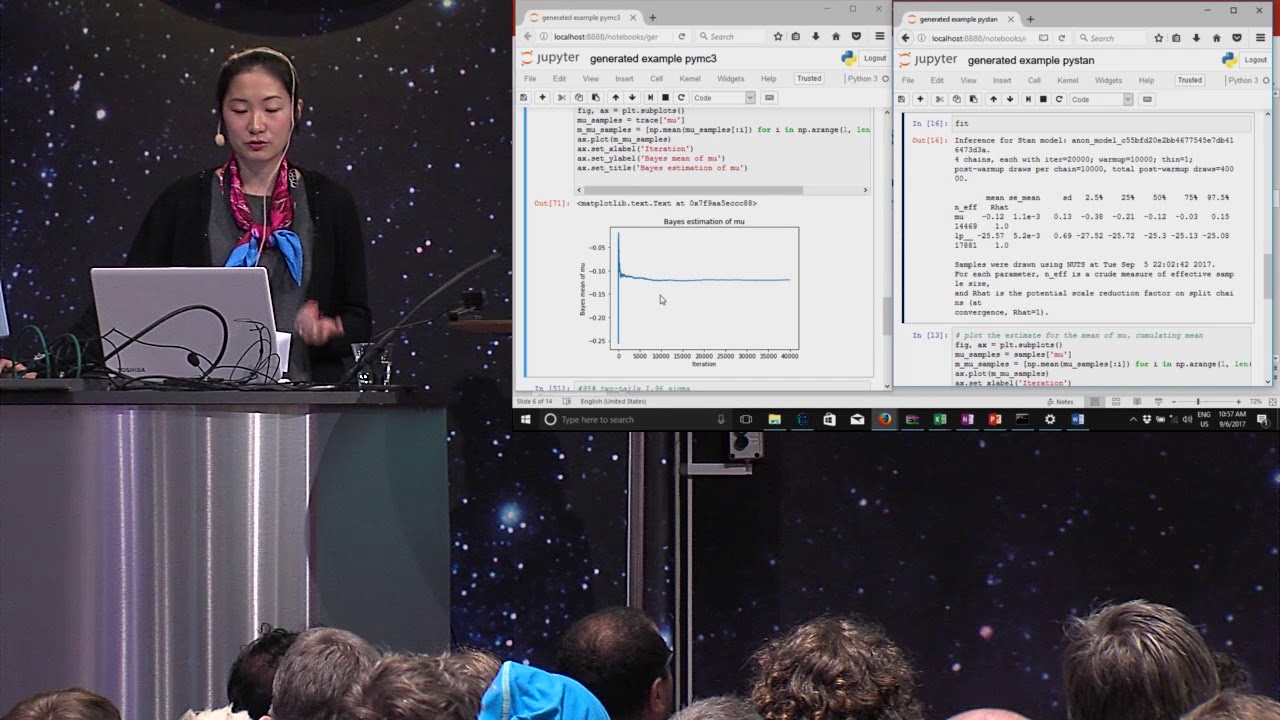Select the 'generated example pystan' browser tab
Image resolution: width=1280 pixels, height=720 pixels.
point(959,19)
